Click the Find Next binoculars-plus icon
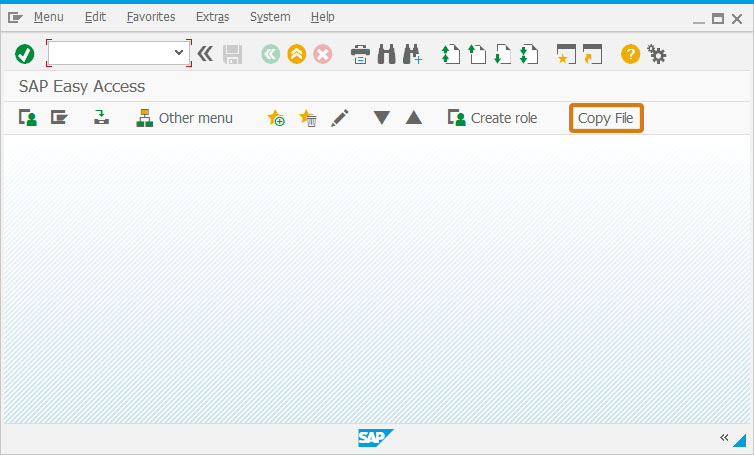 (413, 54)
